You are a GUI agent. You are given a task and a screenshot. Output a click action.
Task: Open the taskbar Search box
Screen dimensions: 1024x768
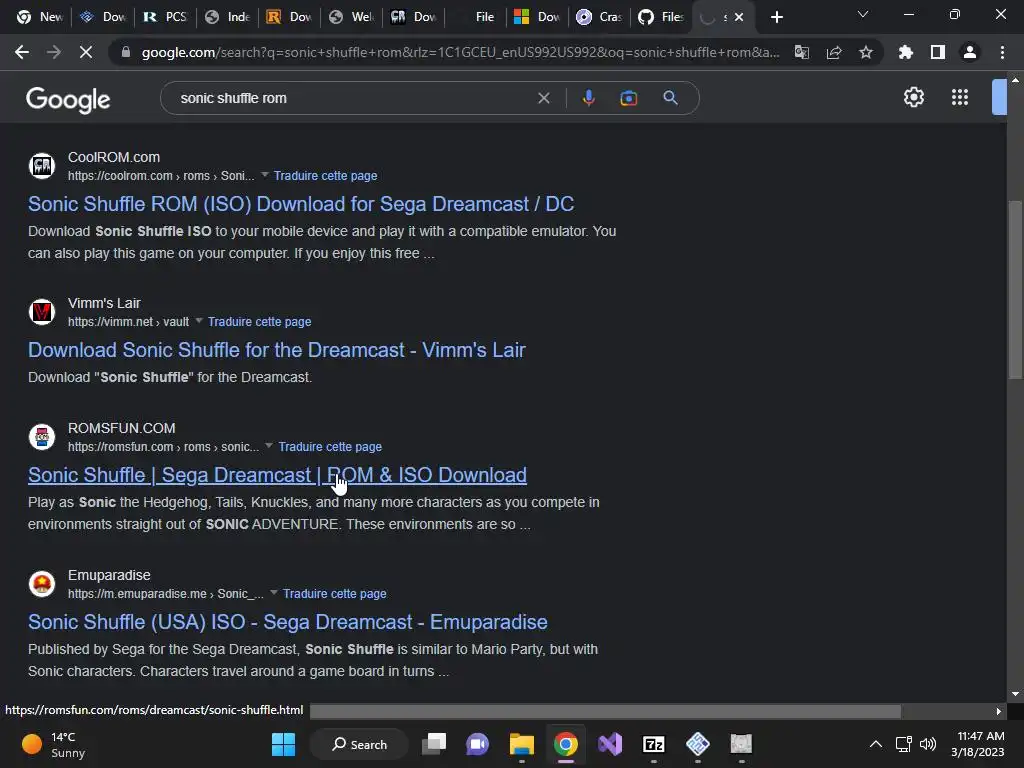coord(359,744)
